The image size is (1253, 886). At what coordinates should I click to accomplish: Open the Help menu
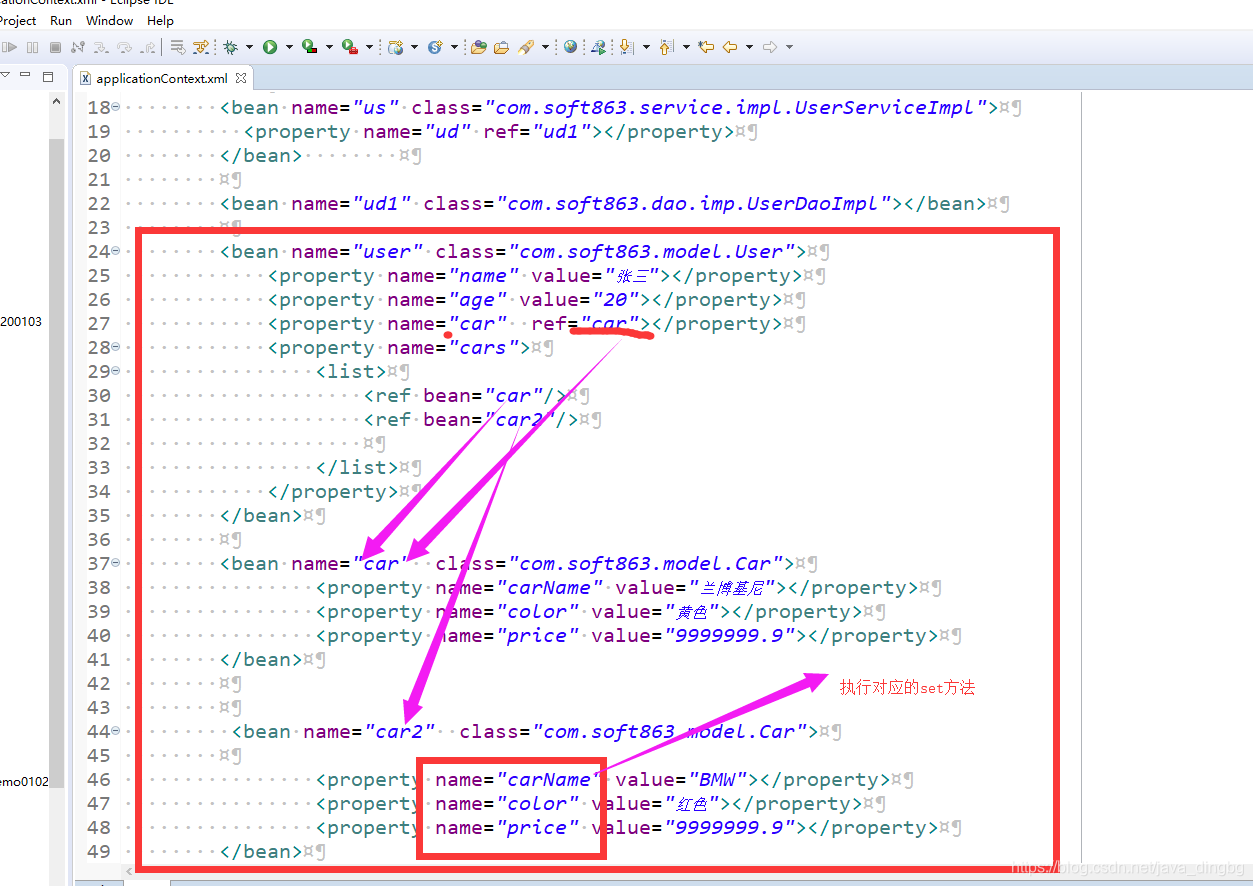[160, 20]
